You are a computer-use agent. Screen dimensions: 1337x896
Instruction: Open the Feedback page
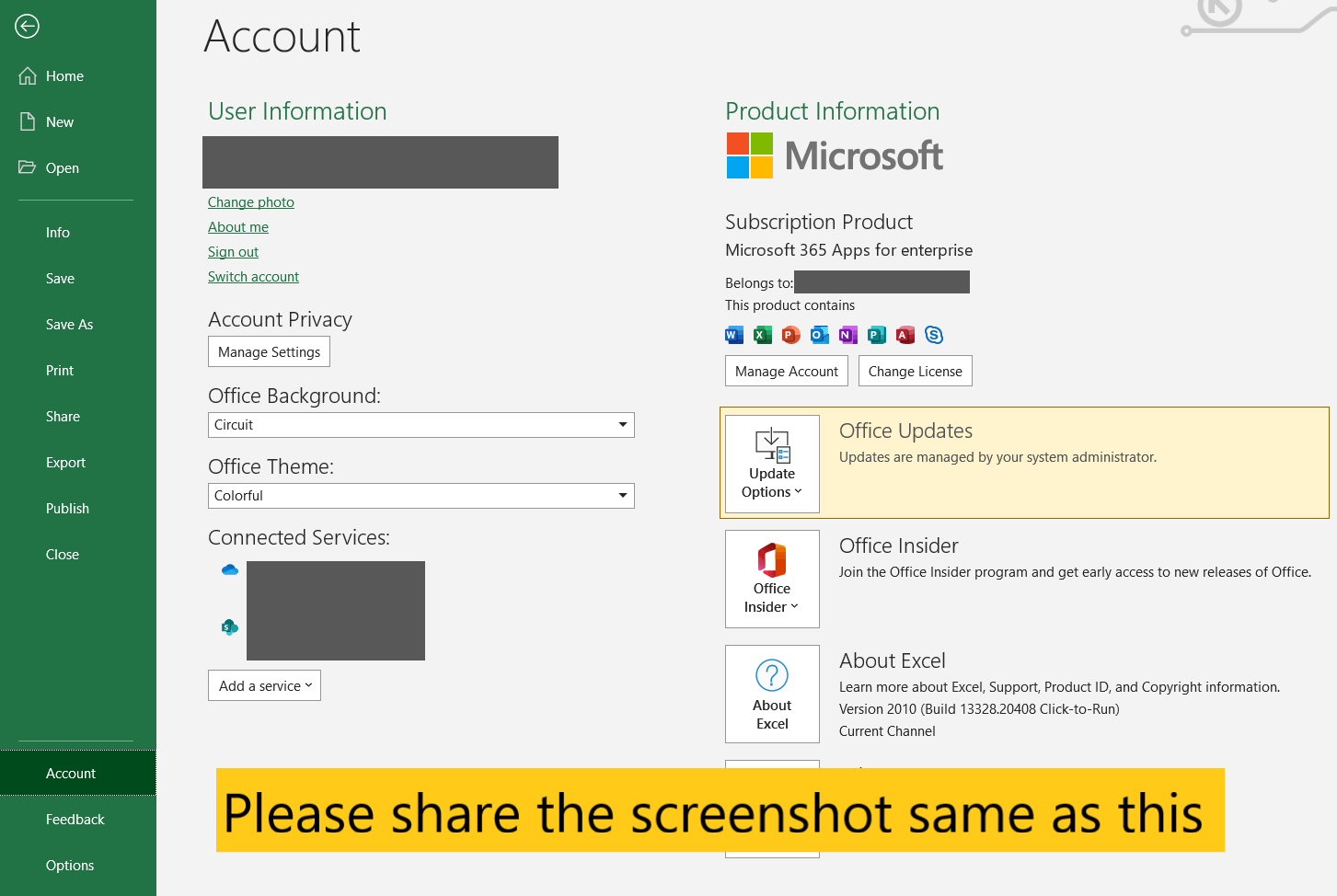[77, 820]
